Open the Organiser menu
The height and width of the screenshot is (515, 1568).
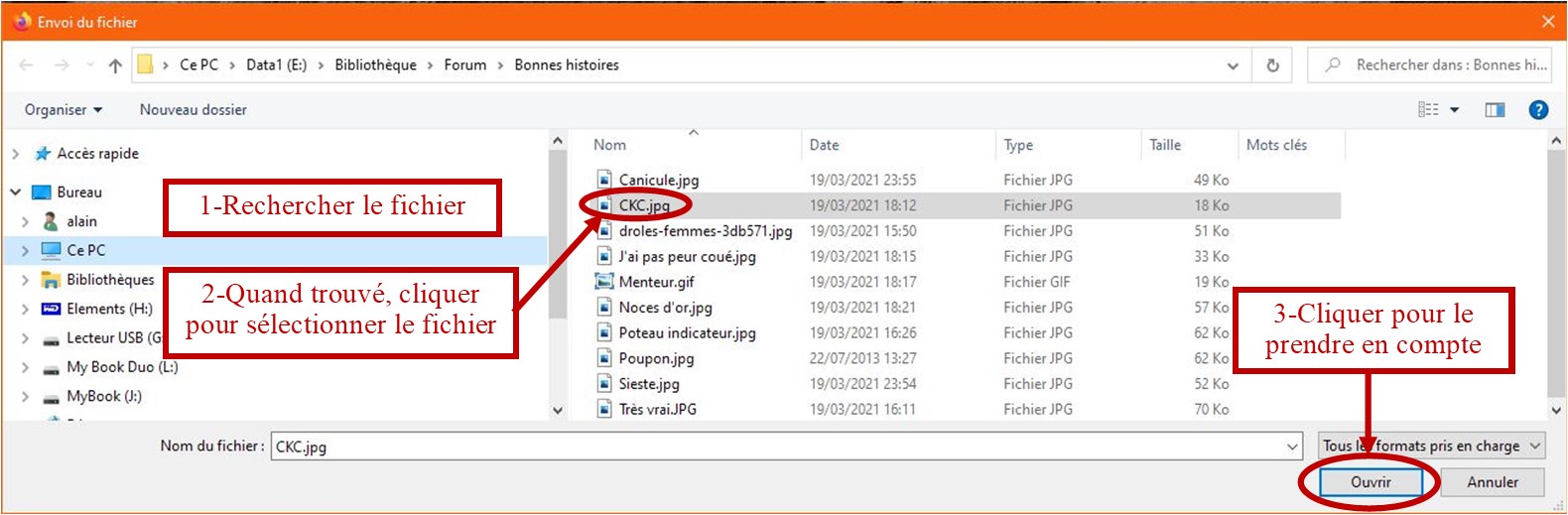click(x=64, y=110)
